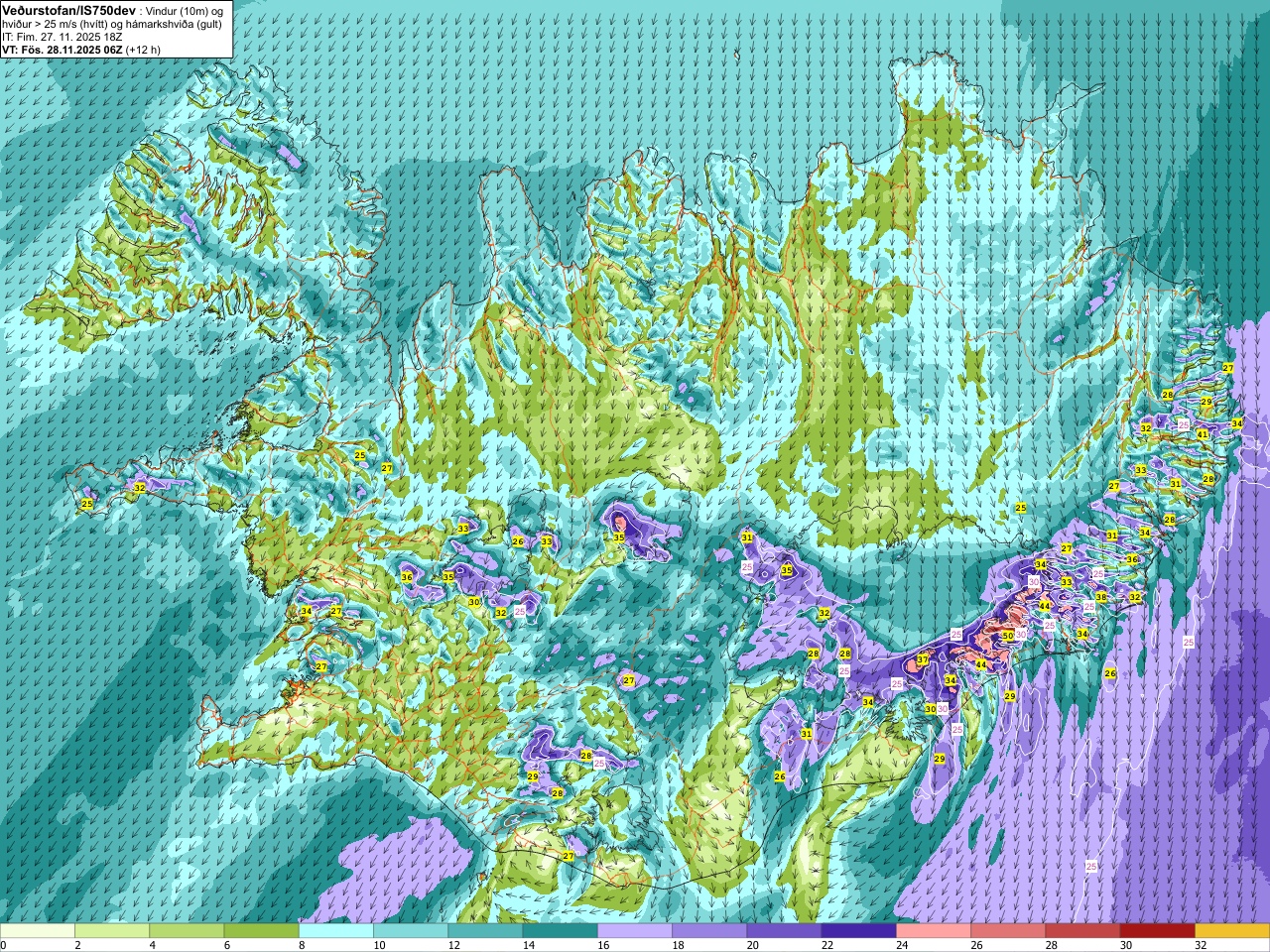This screenshot has width=1270, height=952.
Task: Click the bottom legend scale tick label 26
Action: point(977,945)
